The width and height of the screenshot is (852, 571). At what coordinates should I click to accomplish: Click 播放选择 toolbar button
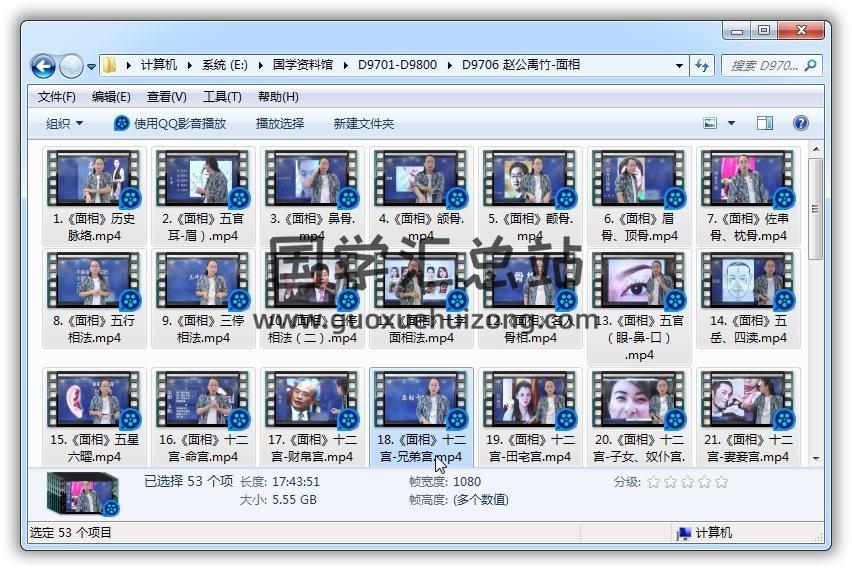click(x=280, y=123)
